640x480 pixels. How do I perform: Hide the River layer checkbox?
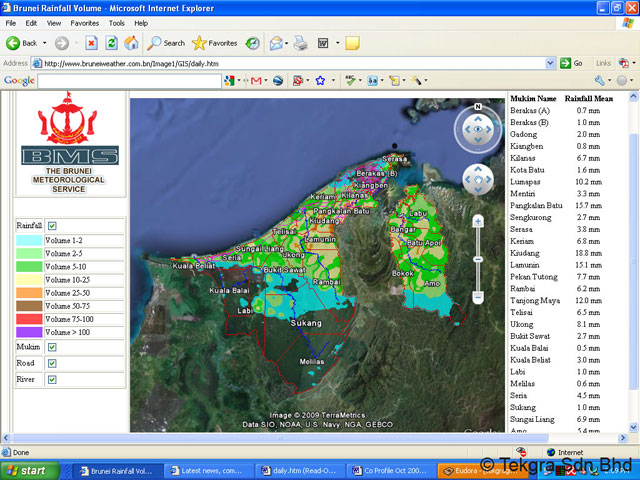[52, 380]
